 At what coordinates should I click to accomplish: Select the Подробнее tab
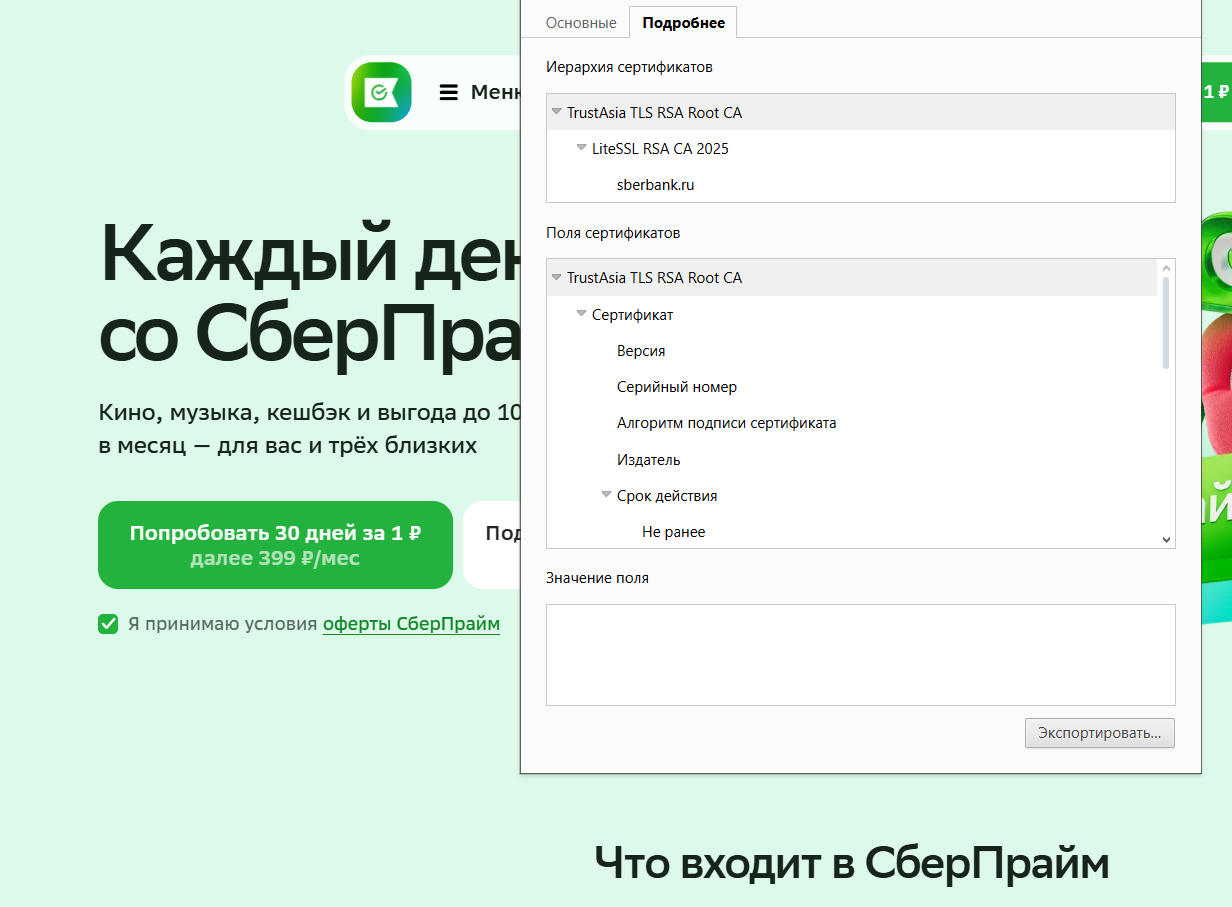(683, 23)
